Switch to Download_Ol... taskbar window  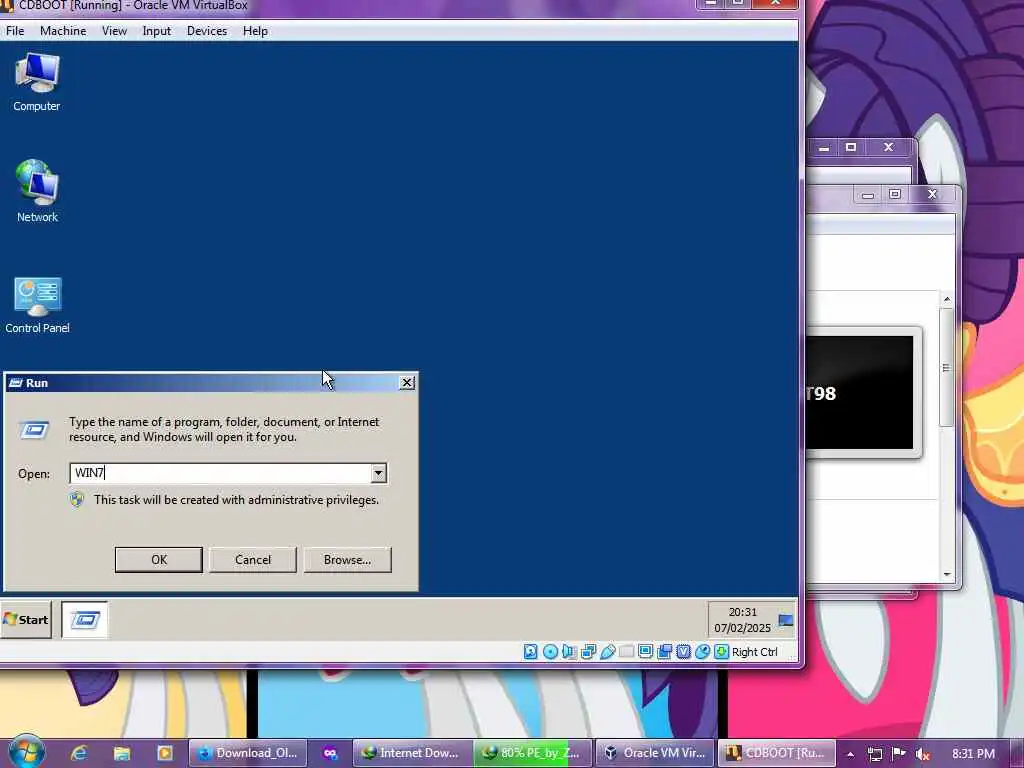tap(248, 753)
